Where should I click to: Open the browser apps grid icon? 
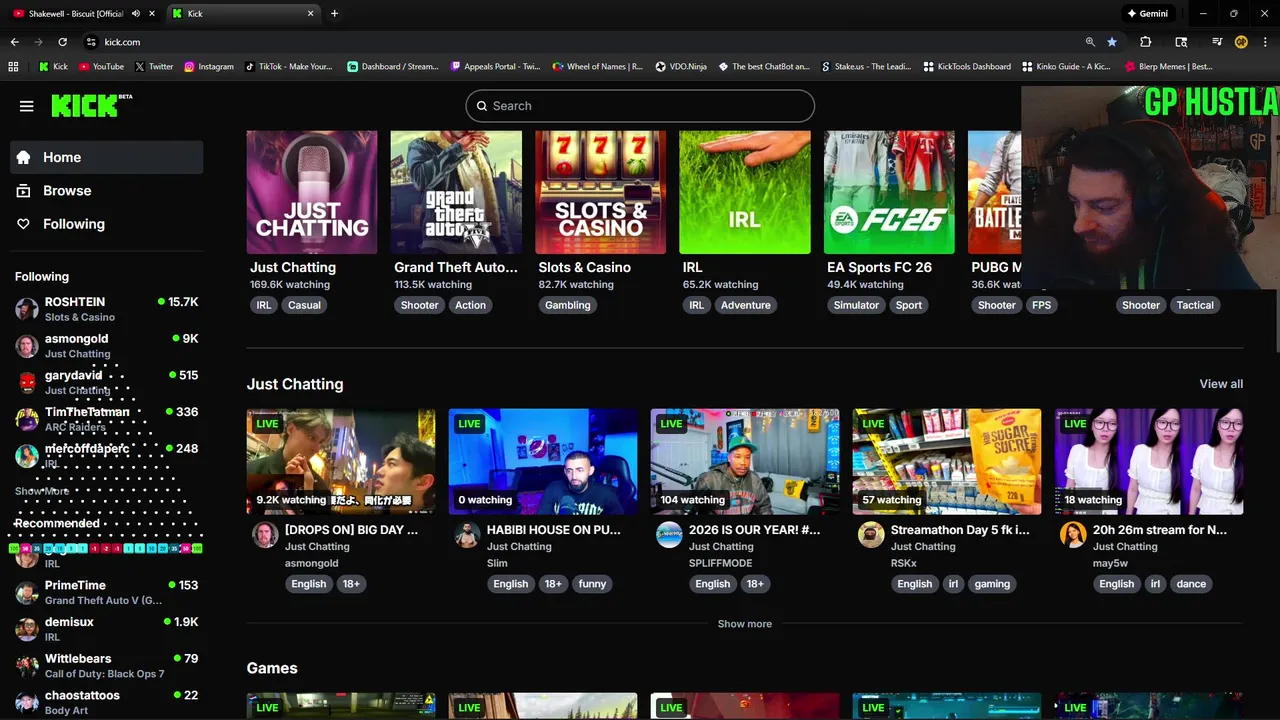pos(13,67)
